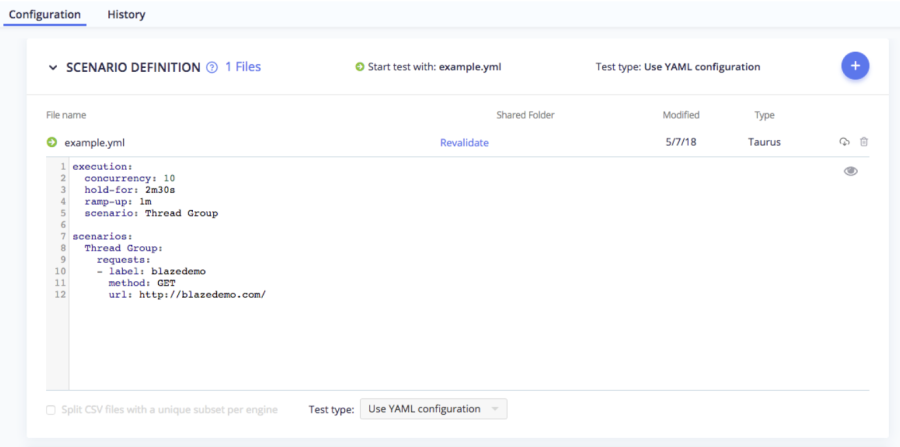This screenshot has width=900, height=447.
Task: Select the example.yml file name
Action: click(x=95, y=143)
